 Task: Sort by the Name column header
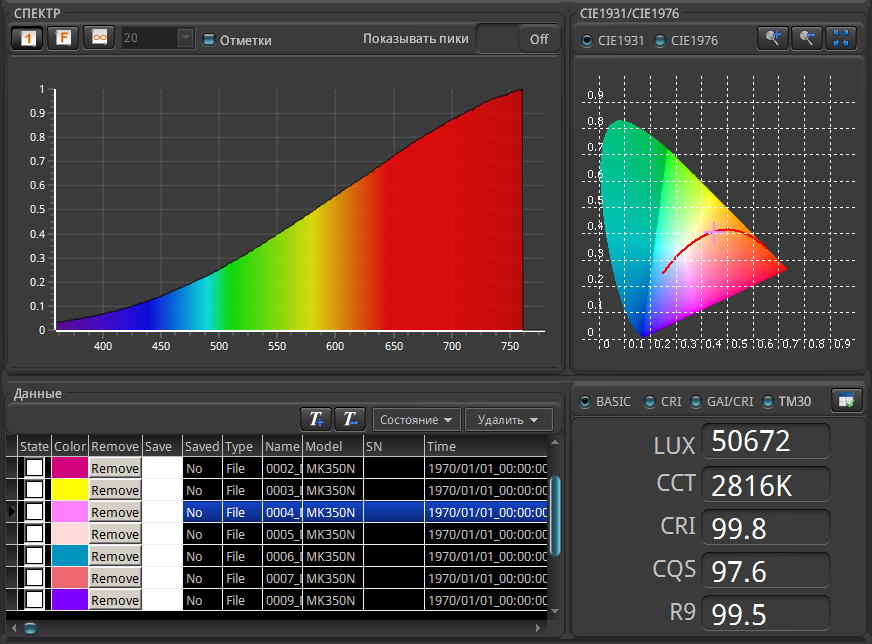[283, 447]
